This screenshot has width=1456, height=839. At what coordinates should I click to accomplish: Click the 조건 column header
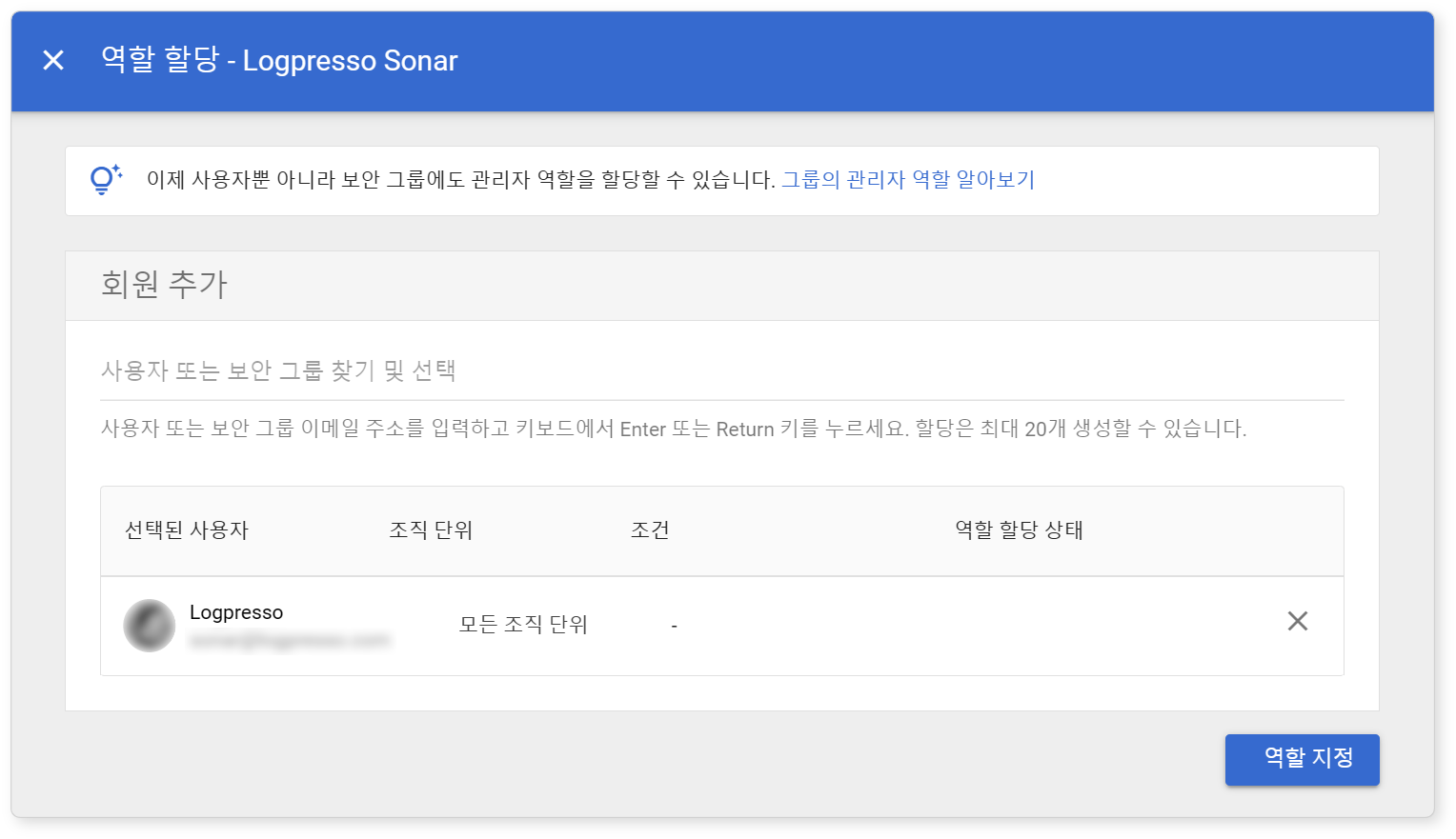650,530
